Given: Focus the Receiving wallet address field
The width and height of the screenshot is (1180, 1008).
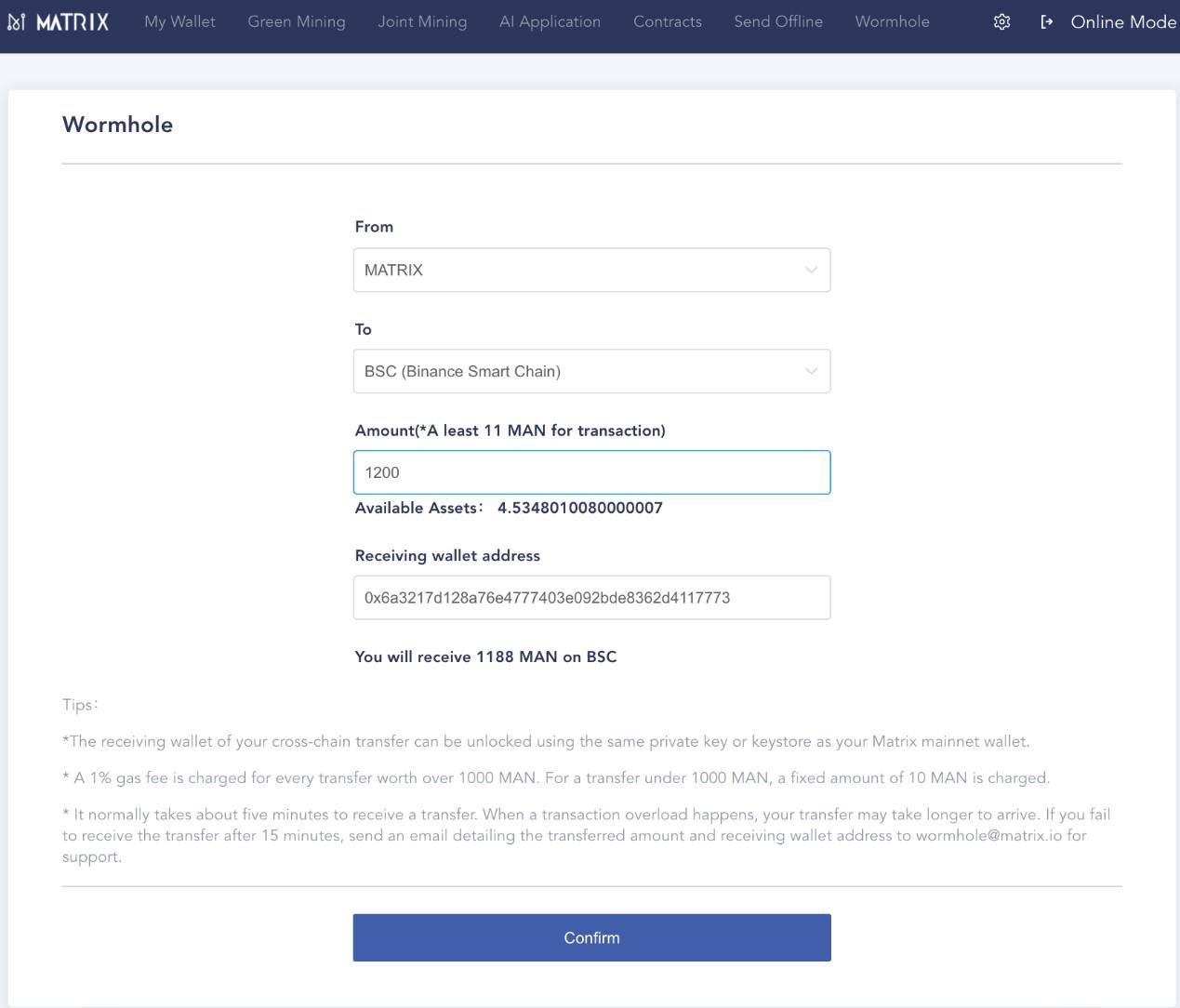Looking at the screenshot, I should (x=591, y=598).
